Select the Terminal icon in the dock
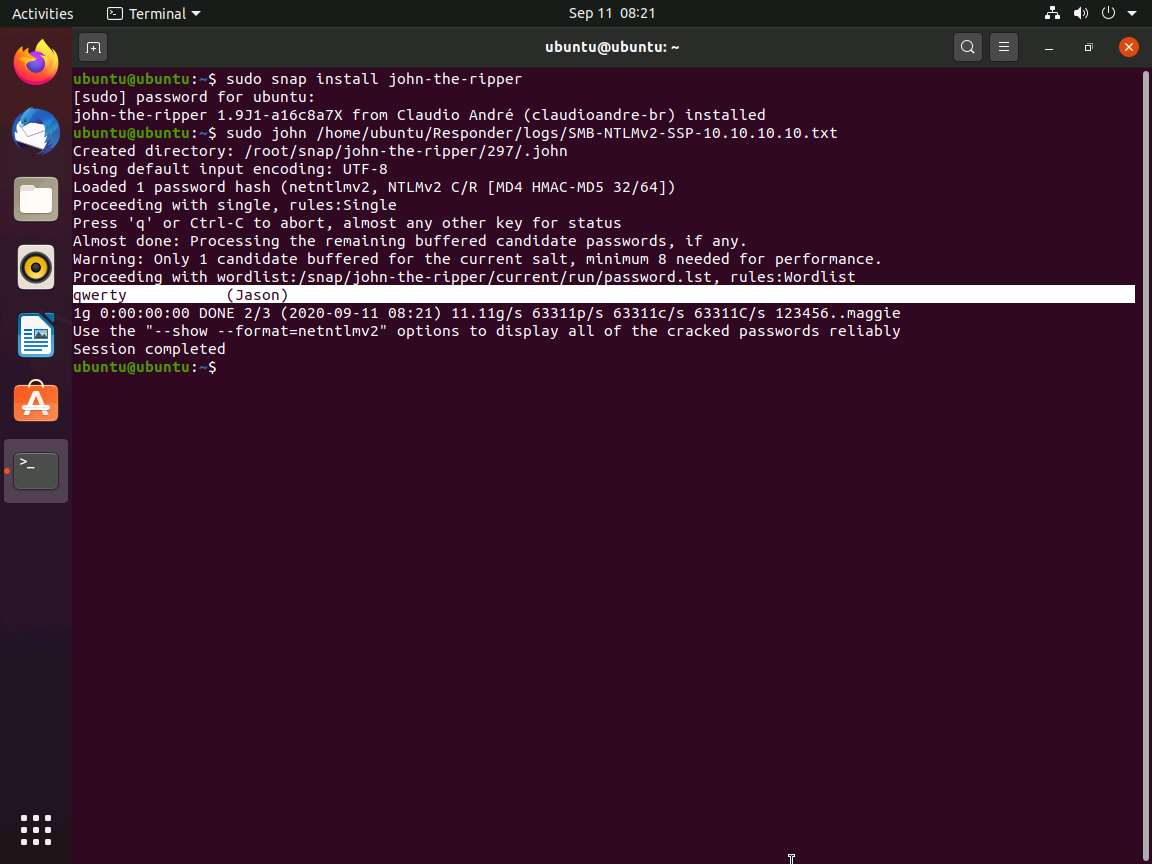Screen dimensions: 1152x864 pyautogui.click(x=36, y=471)
